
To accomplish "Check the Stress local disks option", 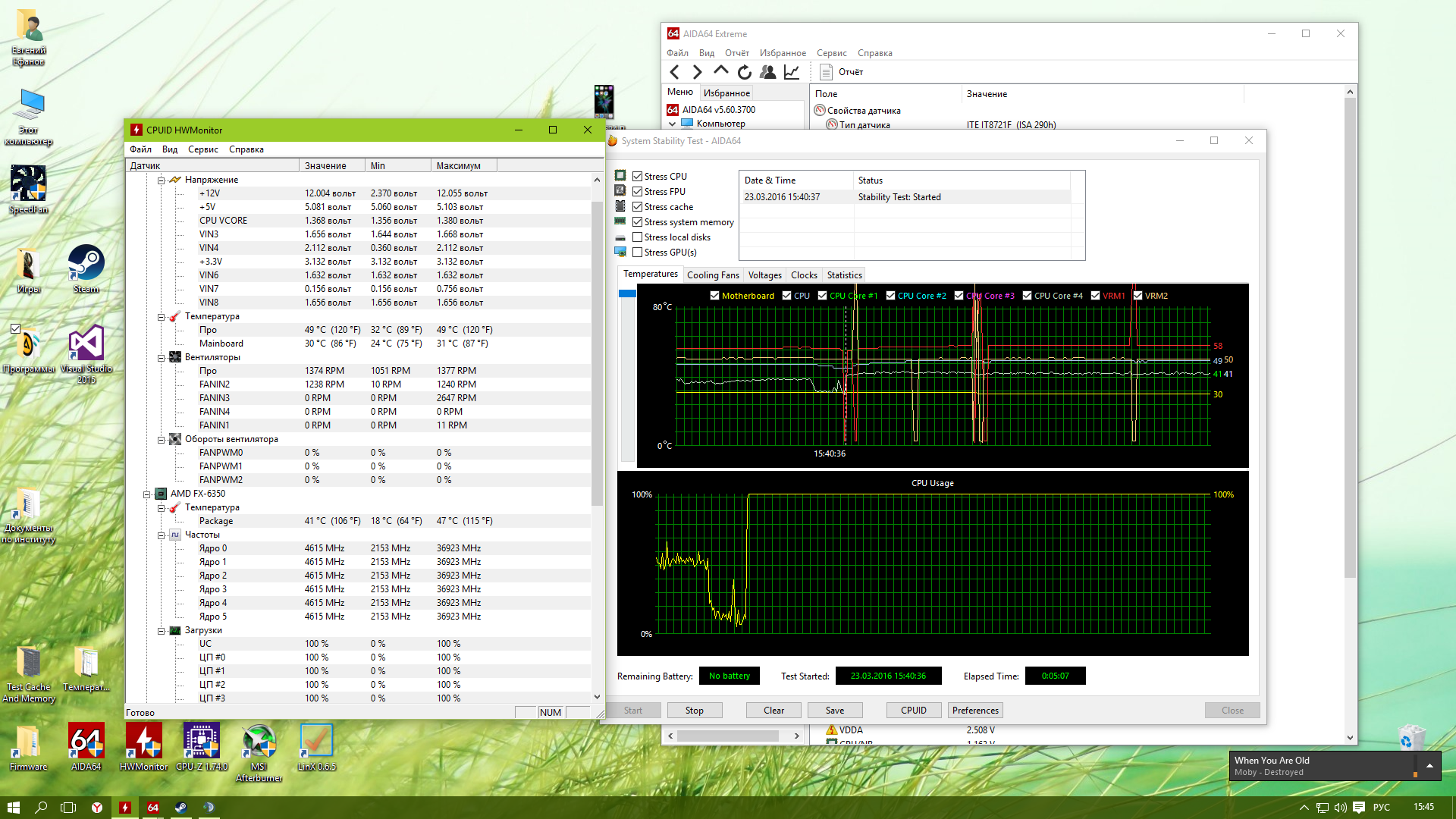I will [638, 237].
